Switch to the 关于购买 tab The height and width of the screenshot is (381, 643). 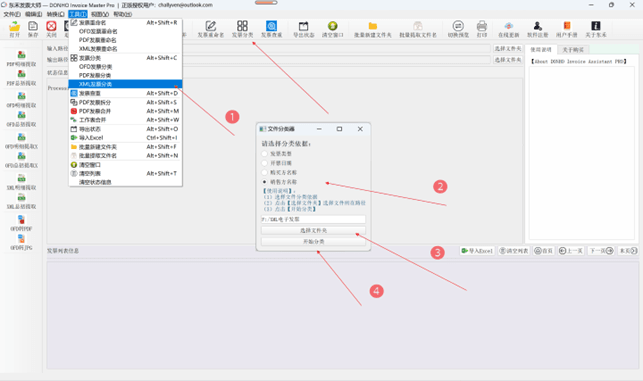(x=573, y=50)
